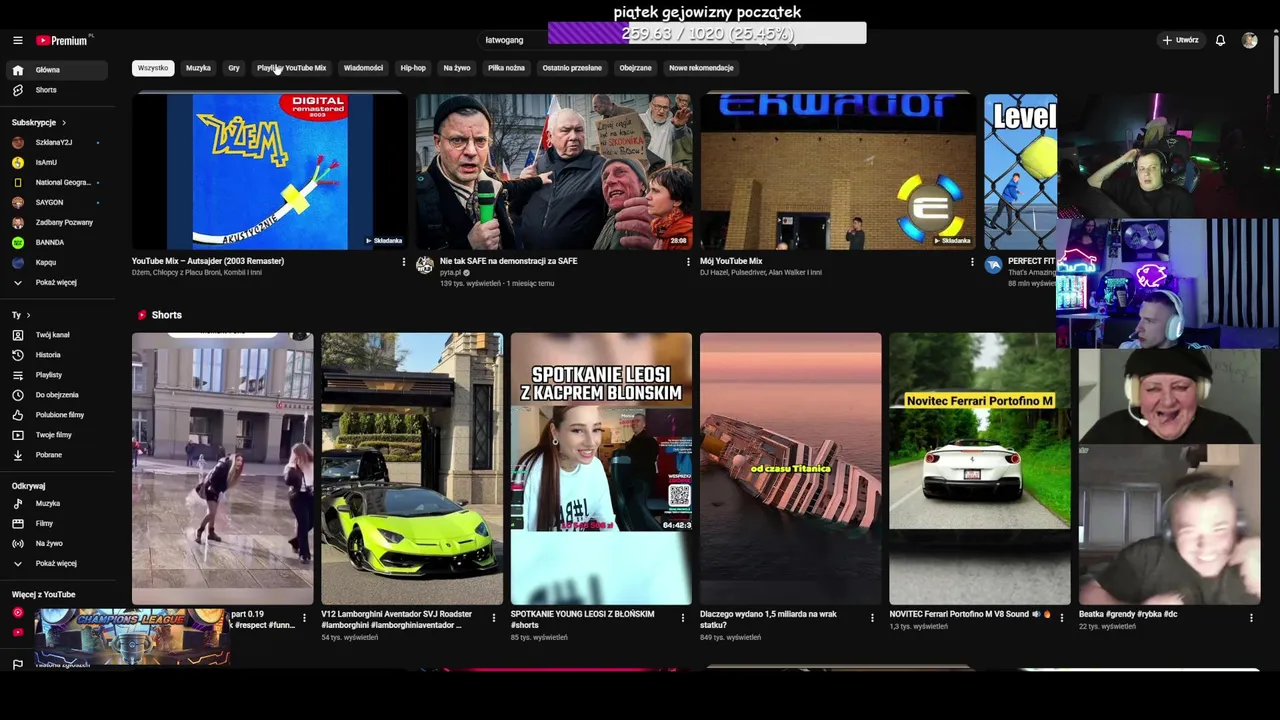Select the Nowe rekomendacje chip
Image resolution: width=1280 pixels, height=720 pixels.
tap(701, 68)
